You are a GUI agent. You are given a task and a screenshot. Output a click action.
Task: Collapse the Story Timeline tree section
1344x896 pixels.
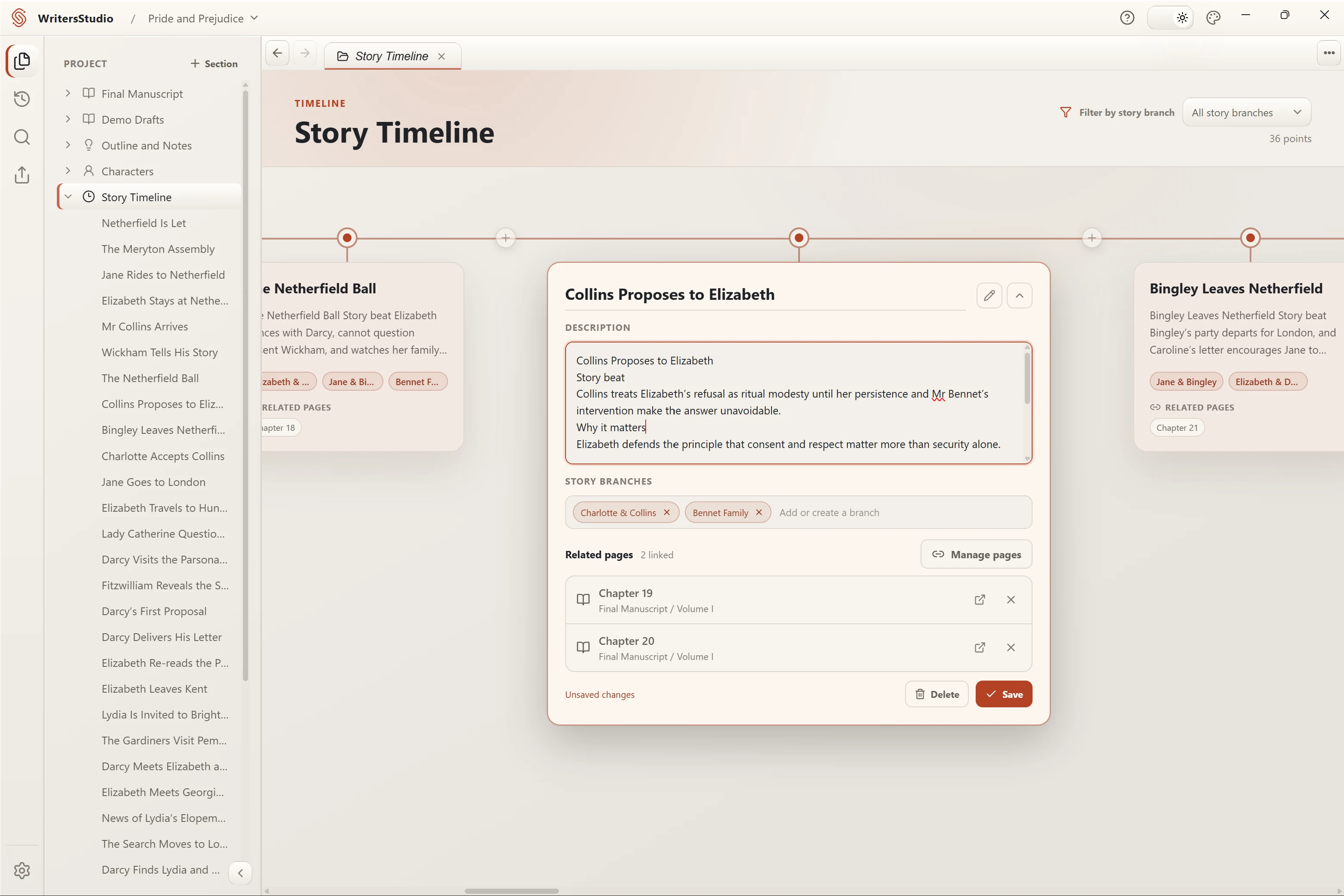68,196
